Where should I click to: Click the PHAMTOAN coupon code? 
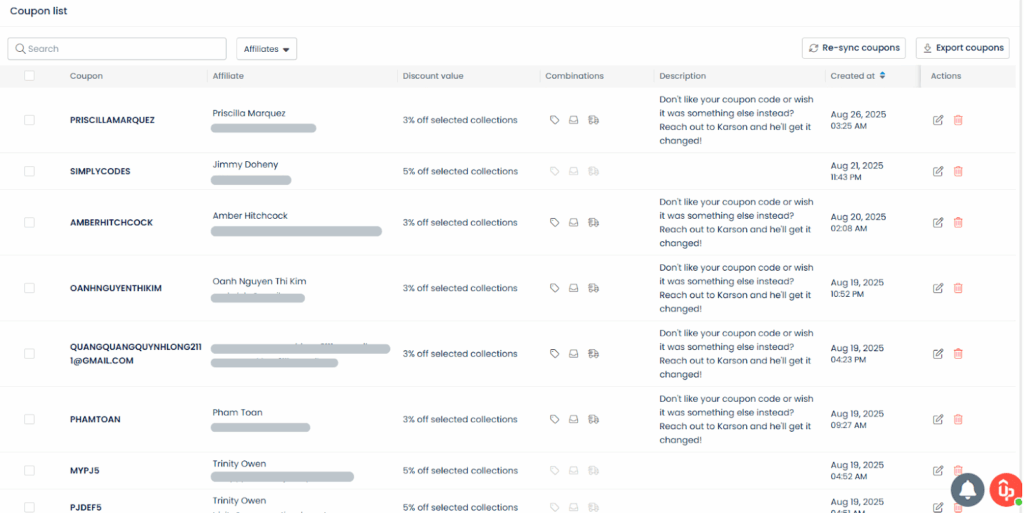(x=95, y=419)
